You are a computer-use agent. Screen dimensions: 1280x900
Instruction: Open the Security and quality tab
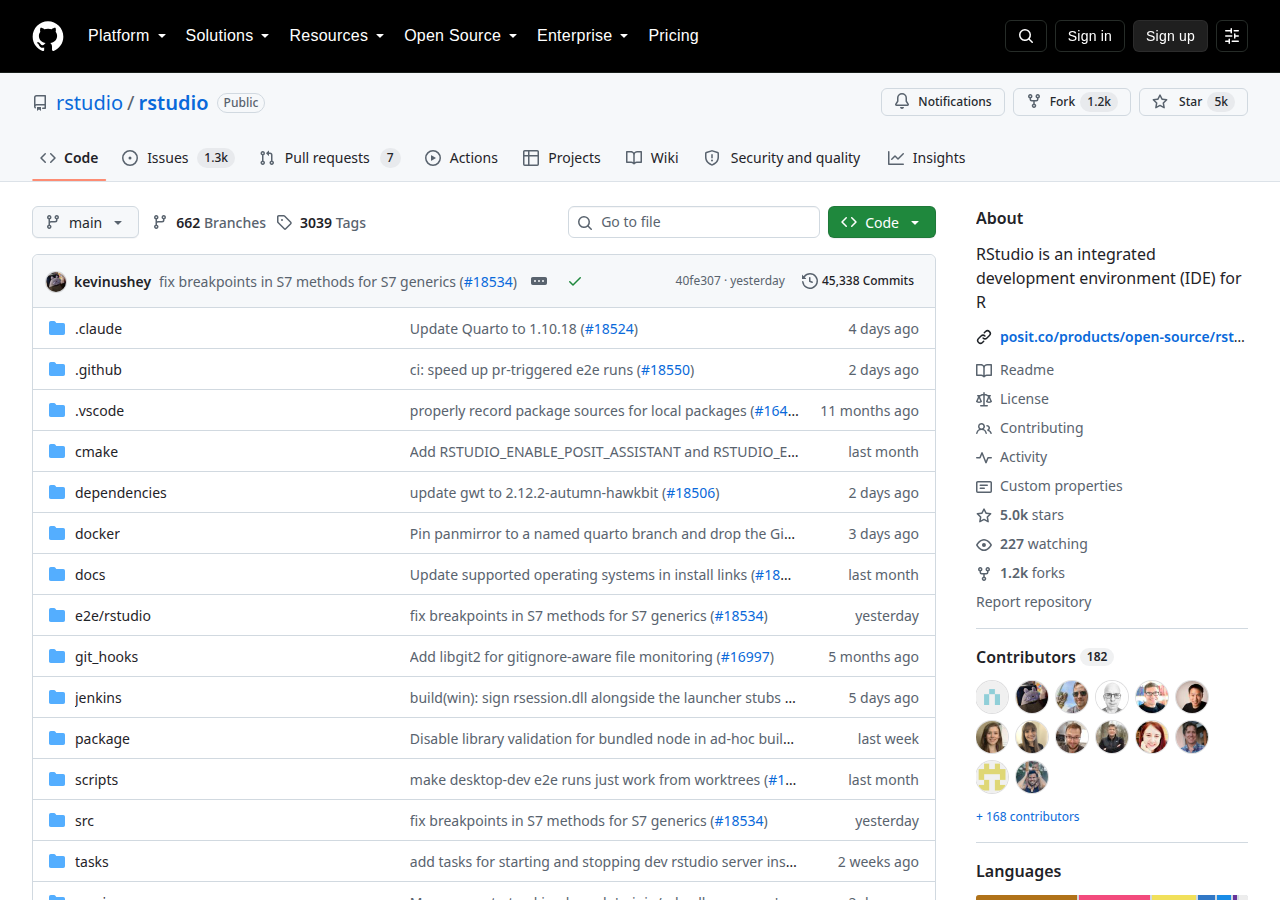tap(782, 158)
